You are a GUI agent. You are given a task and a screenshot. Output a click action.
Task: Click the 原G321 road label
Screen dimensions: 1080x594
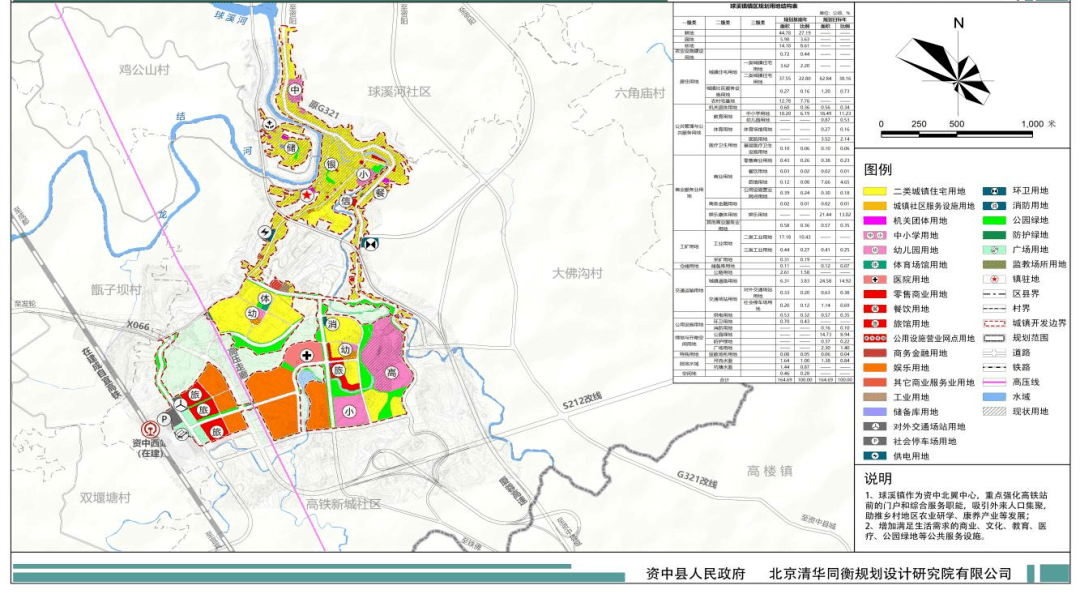(x=323, y=110)
